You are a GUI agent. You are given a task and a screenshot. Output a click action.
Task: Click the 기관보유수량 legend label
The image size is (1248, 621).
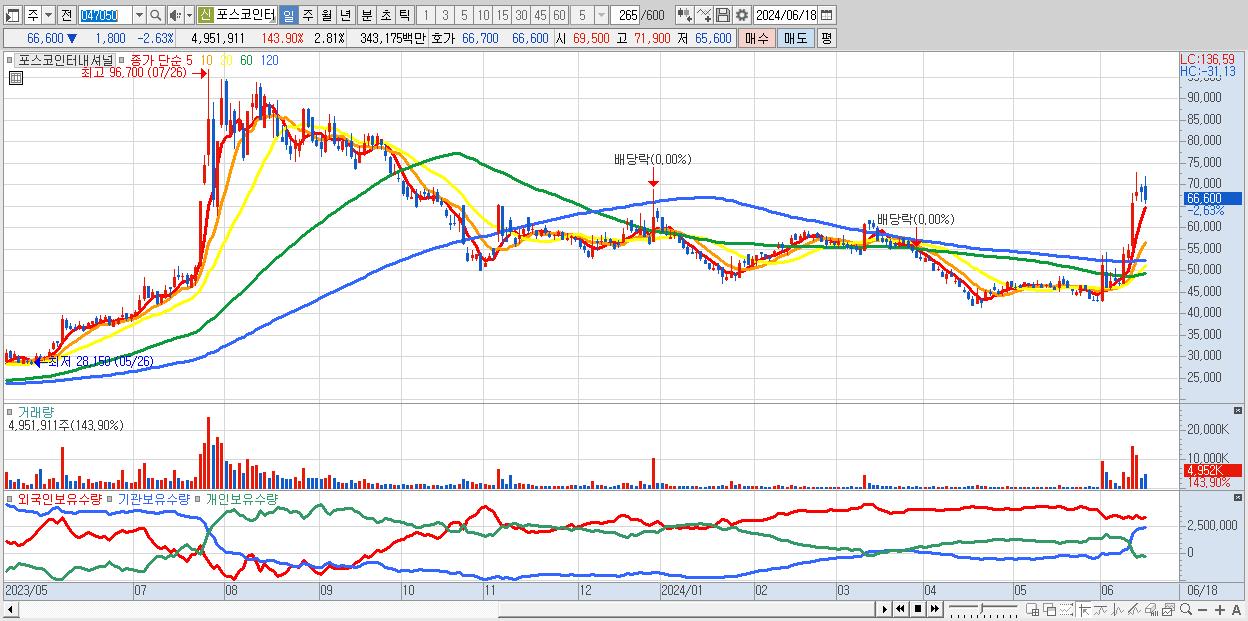click(x=154, y=498)
